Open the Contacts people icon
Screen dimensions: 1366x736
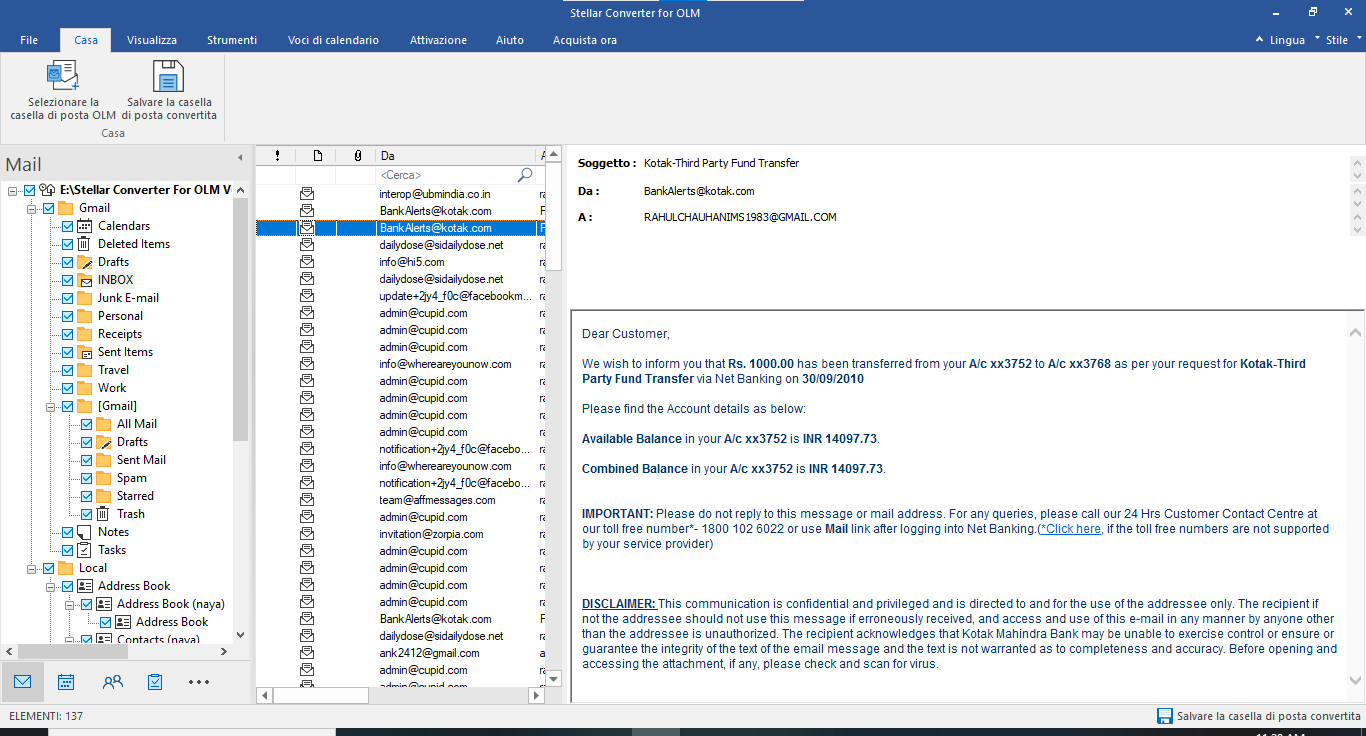click(x=112, y=682)
